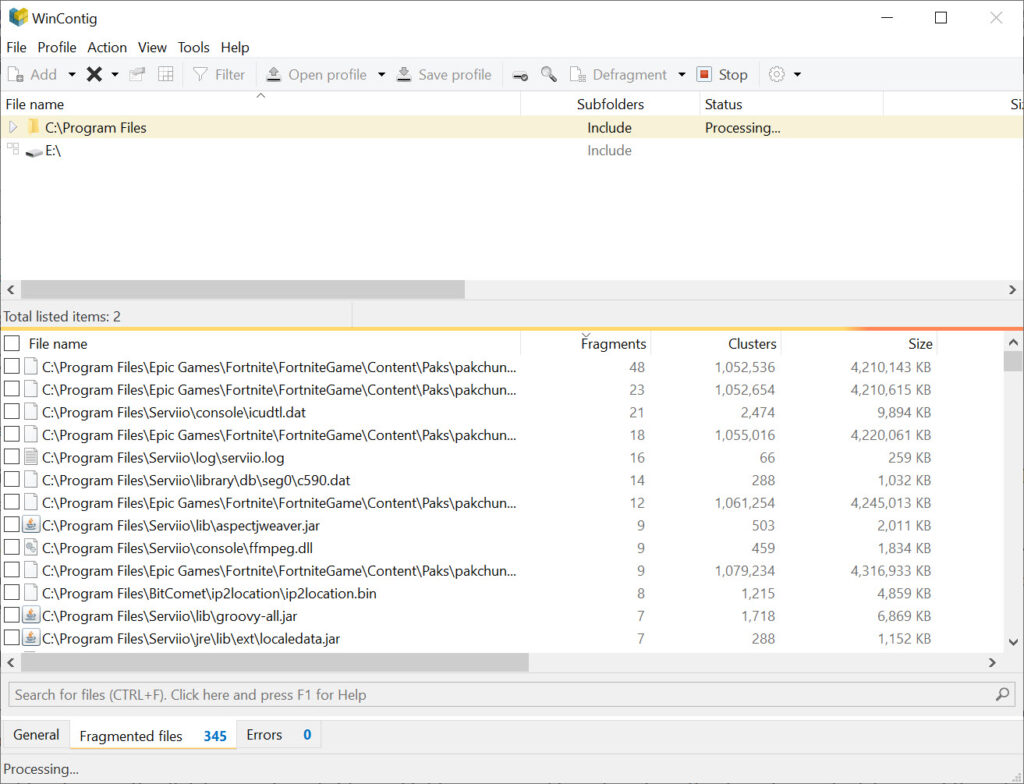Open the Profile menu
Viewport: 1024px width, 784px height.
pyautogui.click(x=57, y=48)
